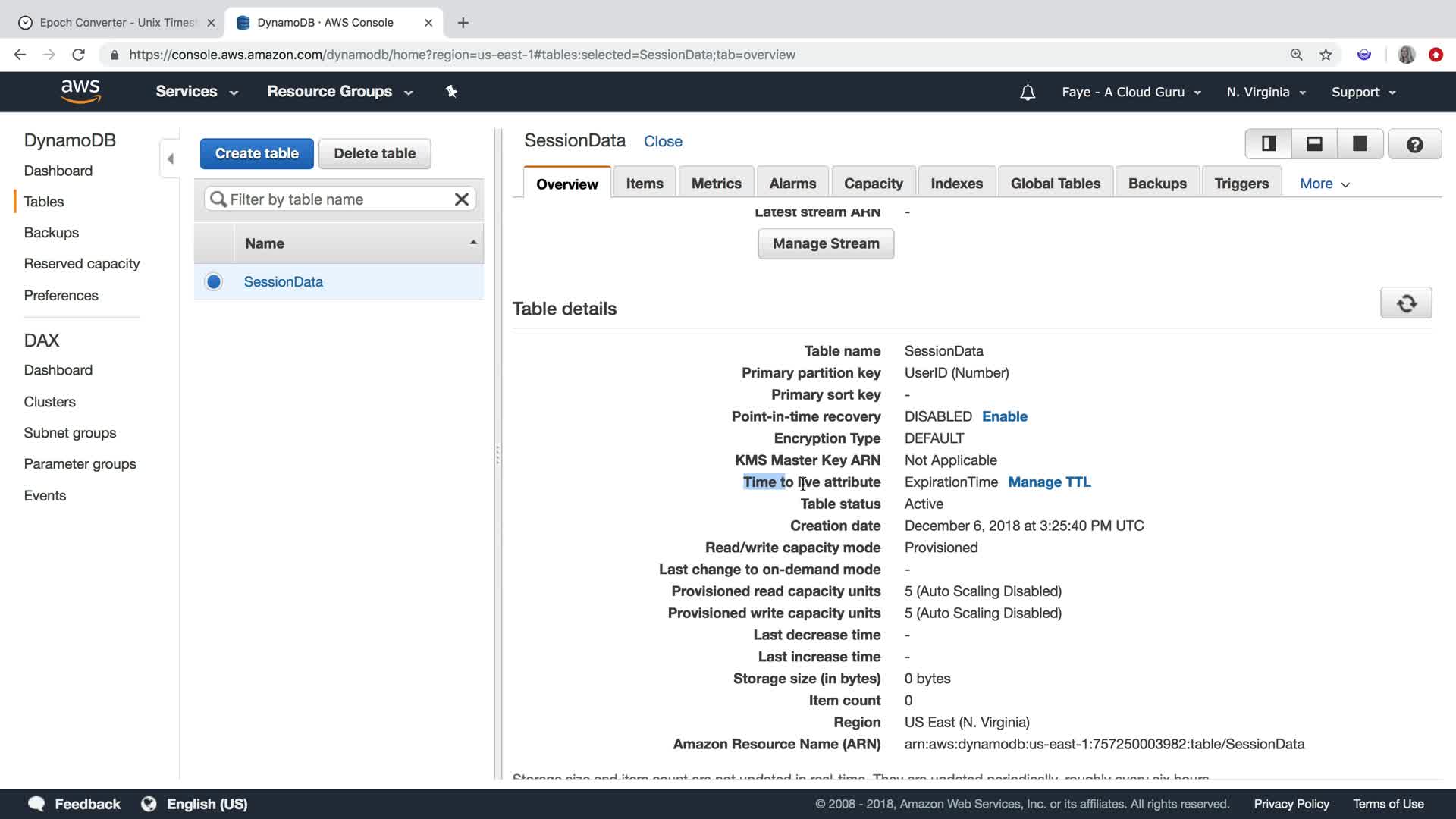The height and width of the screenshot is (819, 1456).
Task: Refresh table details with refresh icon
Action: 1406,303
